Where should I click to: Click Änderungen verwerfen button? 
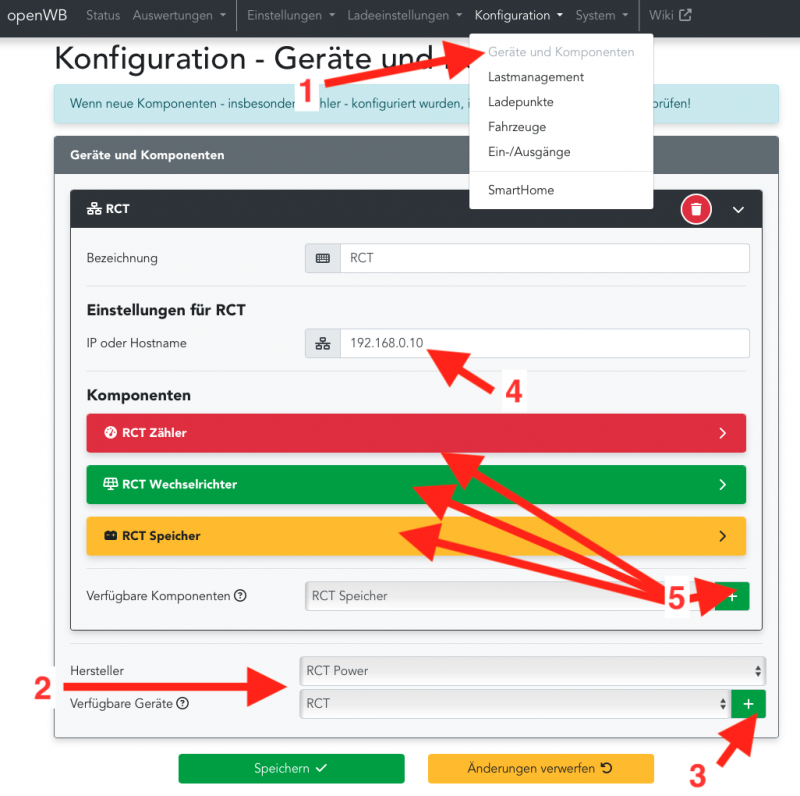[540, 768]
